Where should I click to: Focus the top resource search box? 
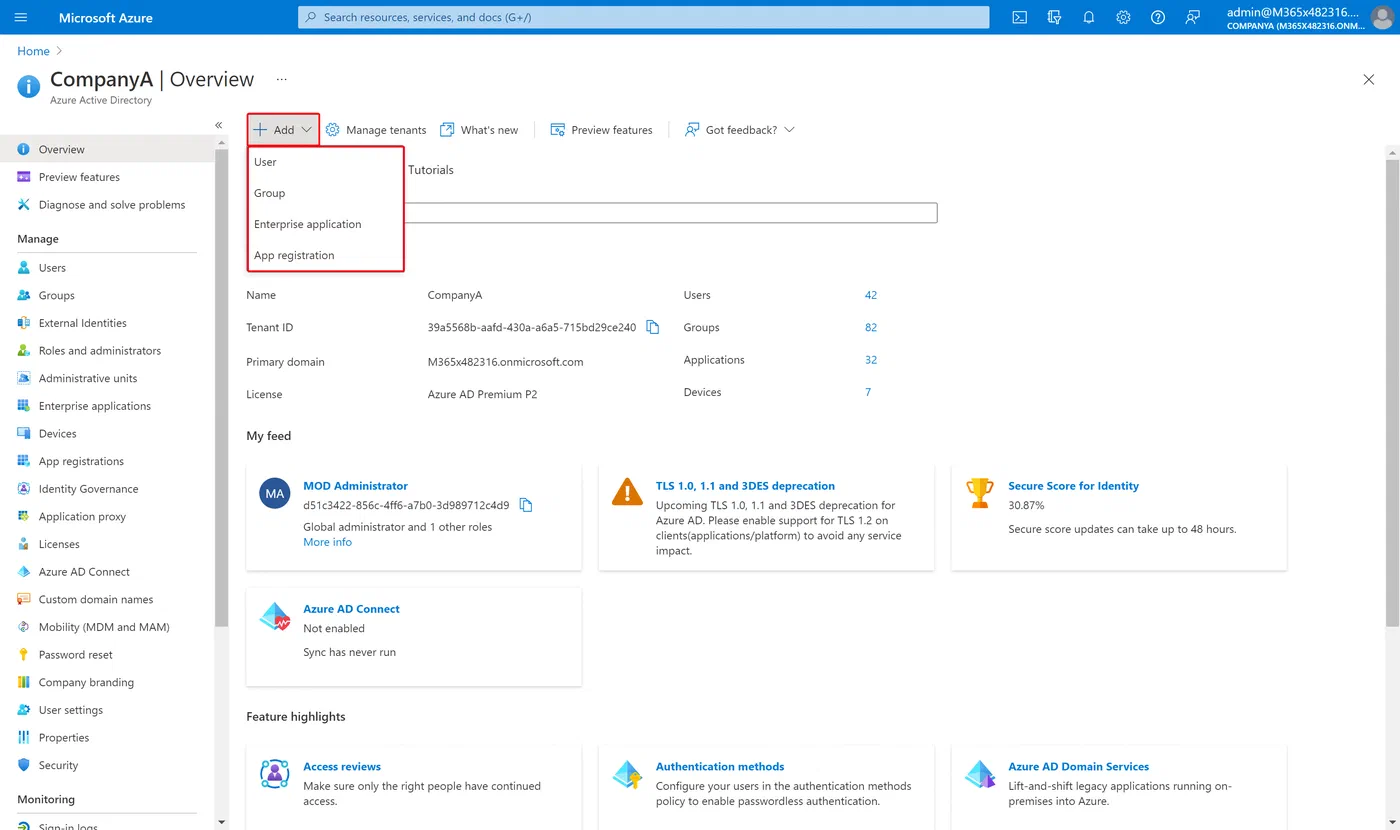click(x=643, y=17)
